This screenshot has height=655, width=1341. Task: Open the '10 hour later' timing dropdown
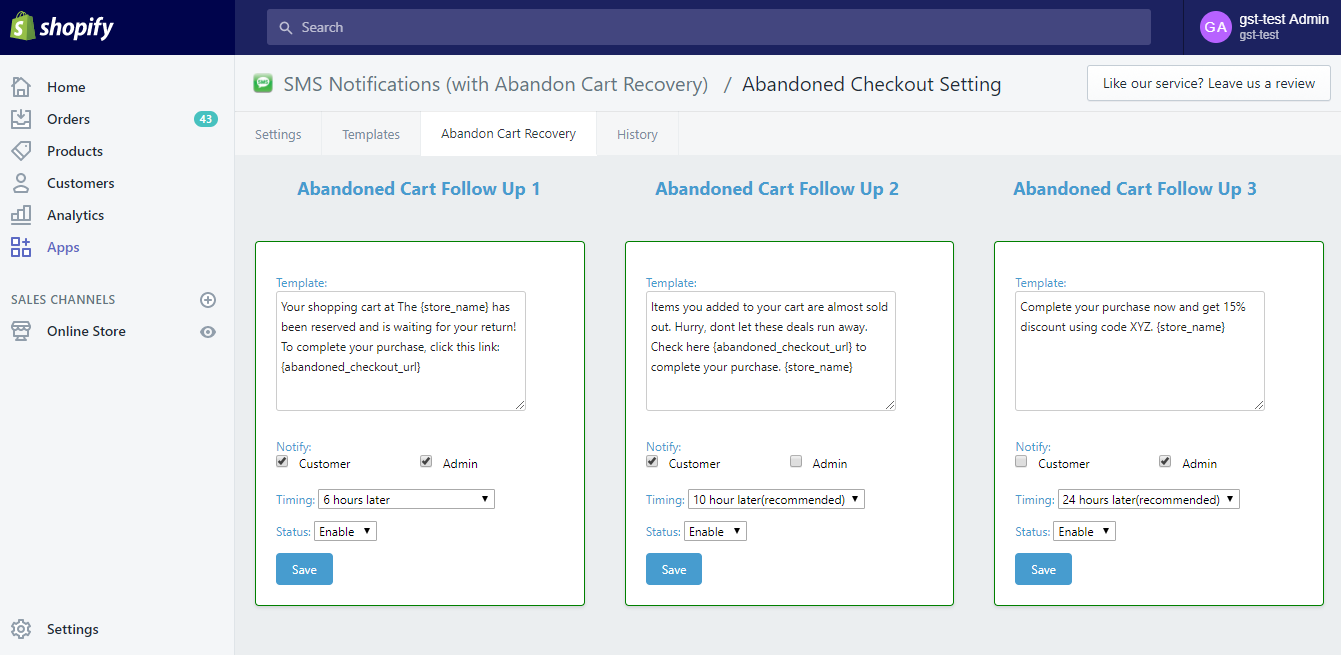[x=776, y=500]
